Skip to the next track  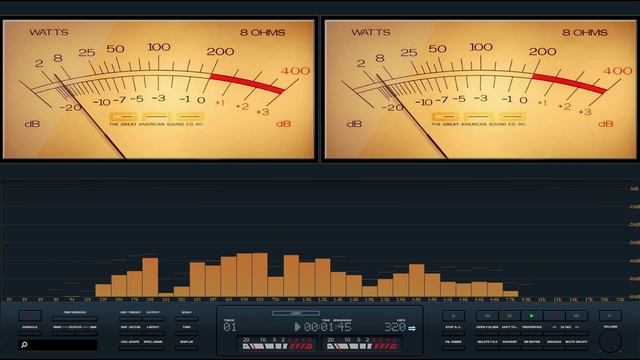[576, 316]
